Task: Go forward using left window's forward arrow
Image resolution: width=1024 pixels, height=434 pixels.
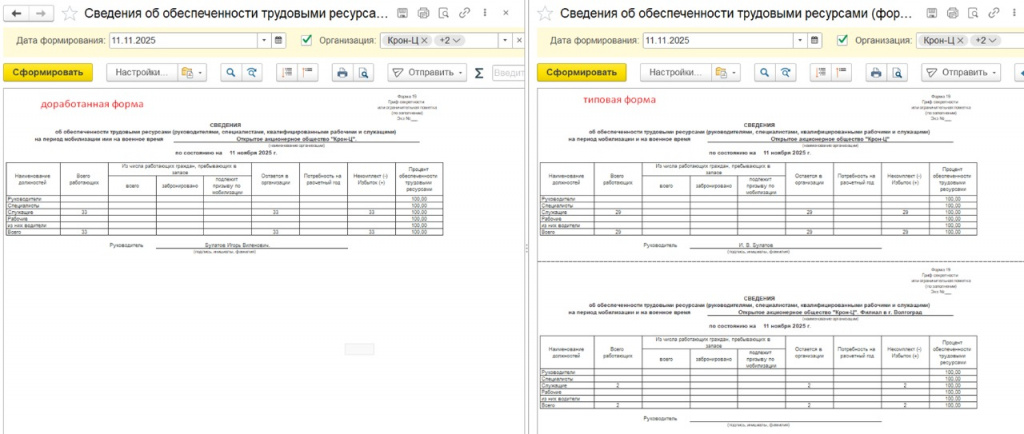Action: click(x=40, y=13)
